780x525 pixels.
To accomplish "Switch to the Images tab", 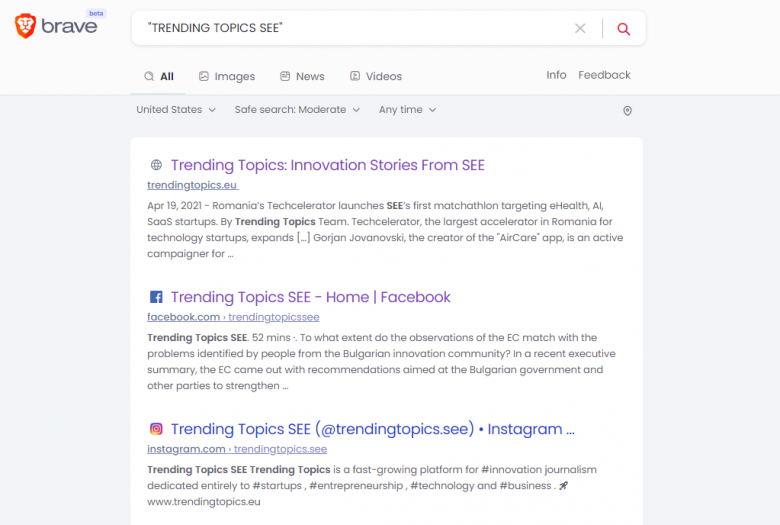I will [227, 76].
